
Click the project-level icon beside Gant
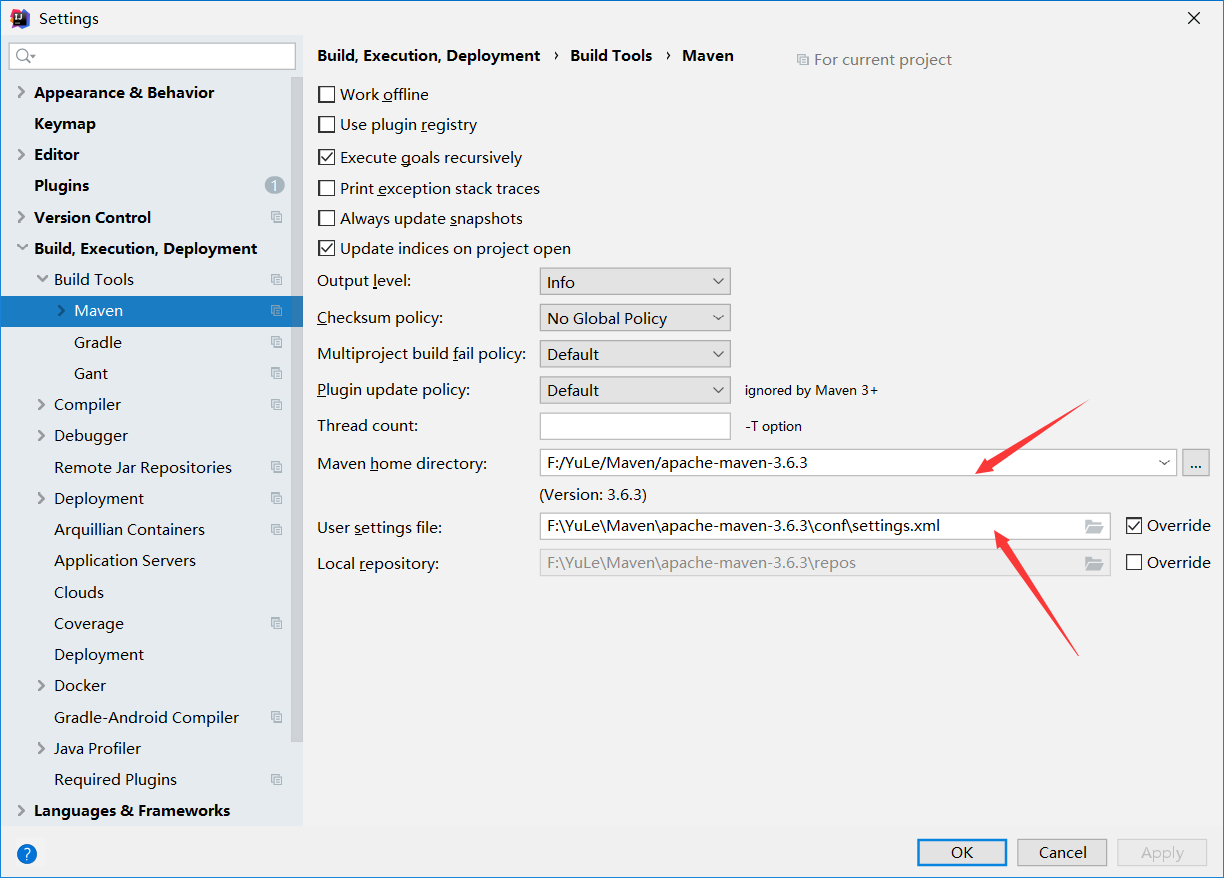click(276, 373)
